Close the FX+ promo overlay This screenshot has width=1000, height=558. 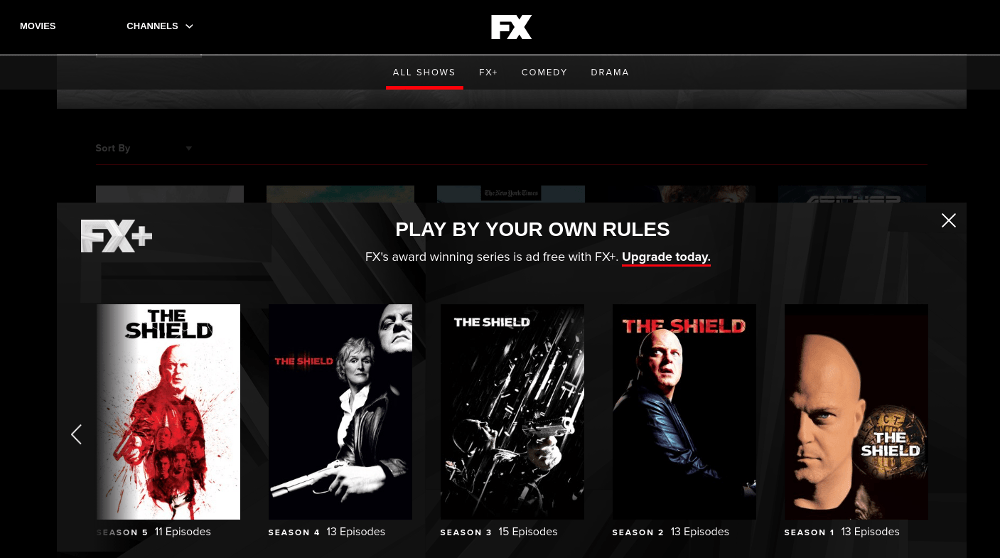pos(948,221)
